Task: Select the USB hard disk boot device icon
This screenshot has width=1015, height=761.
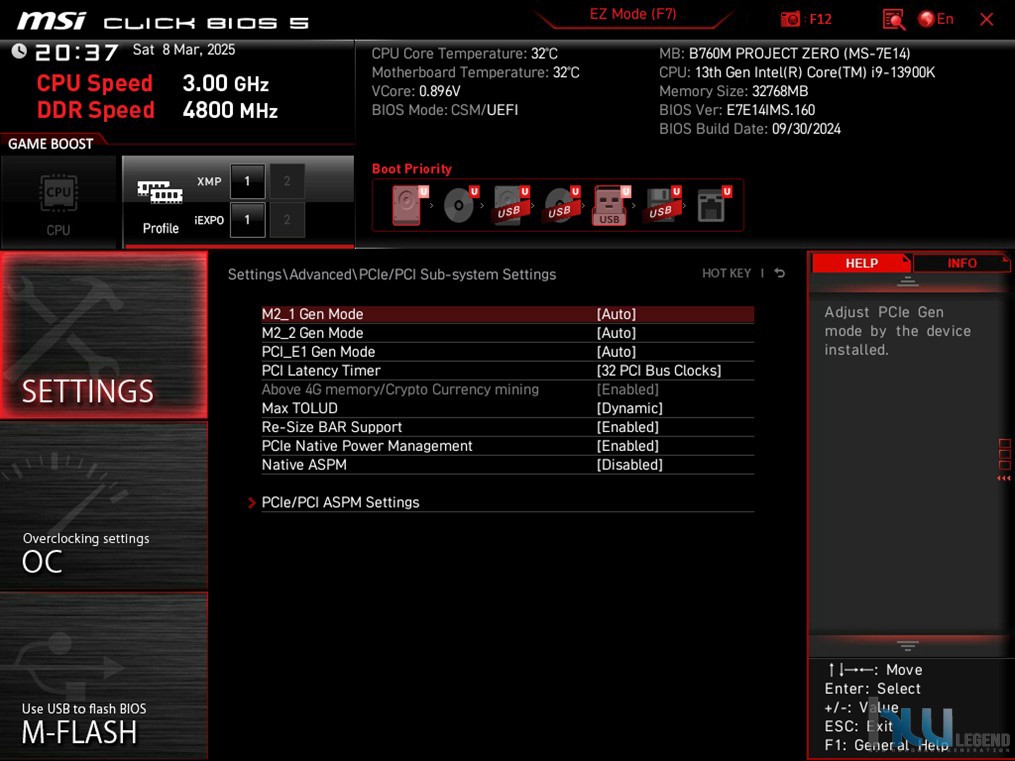Action: click(511, 205)
